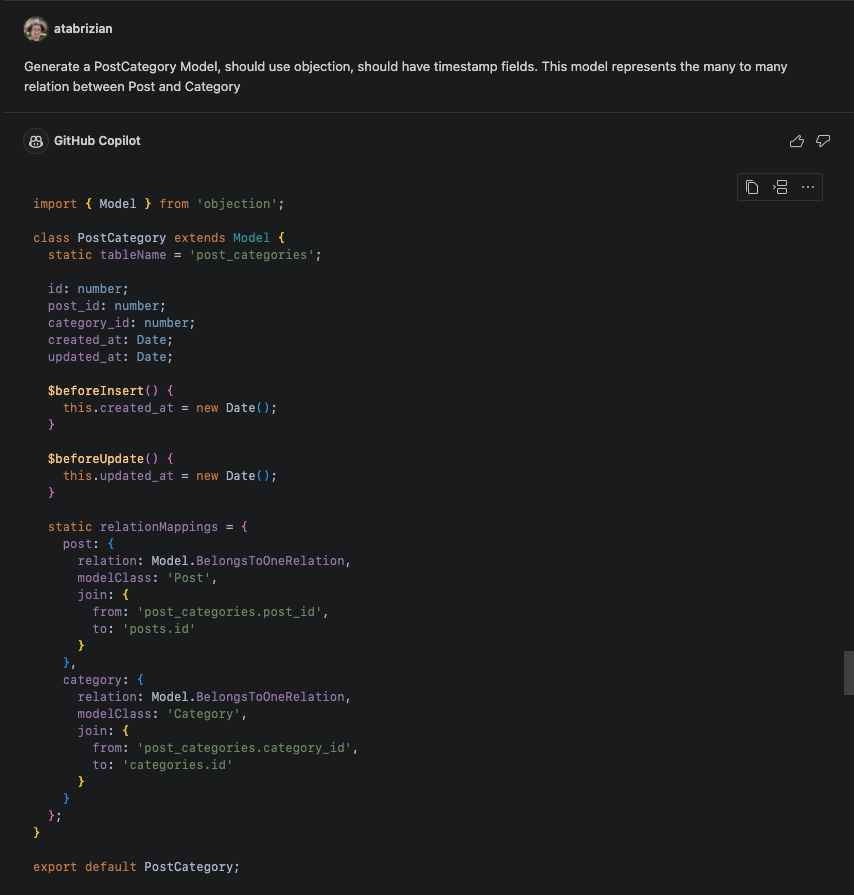Downvote the Copilot response with thumbs down
Image resolution: width=854 pixels, height=895 pixels.
pos(822,141)
